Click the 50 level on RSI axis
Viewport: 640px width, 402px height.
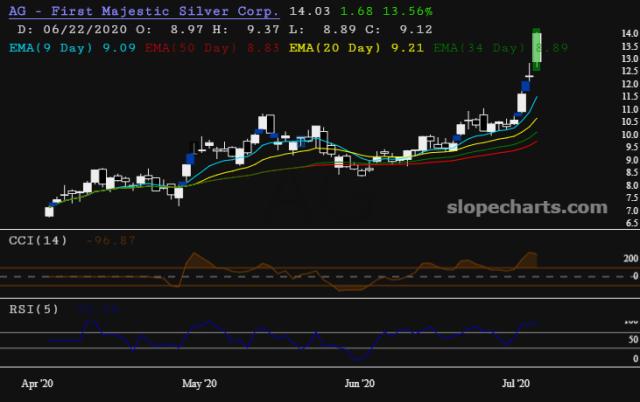click(633, 340)
